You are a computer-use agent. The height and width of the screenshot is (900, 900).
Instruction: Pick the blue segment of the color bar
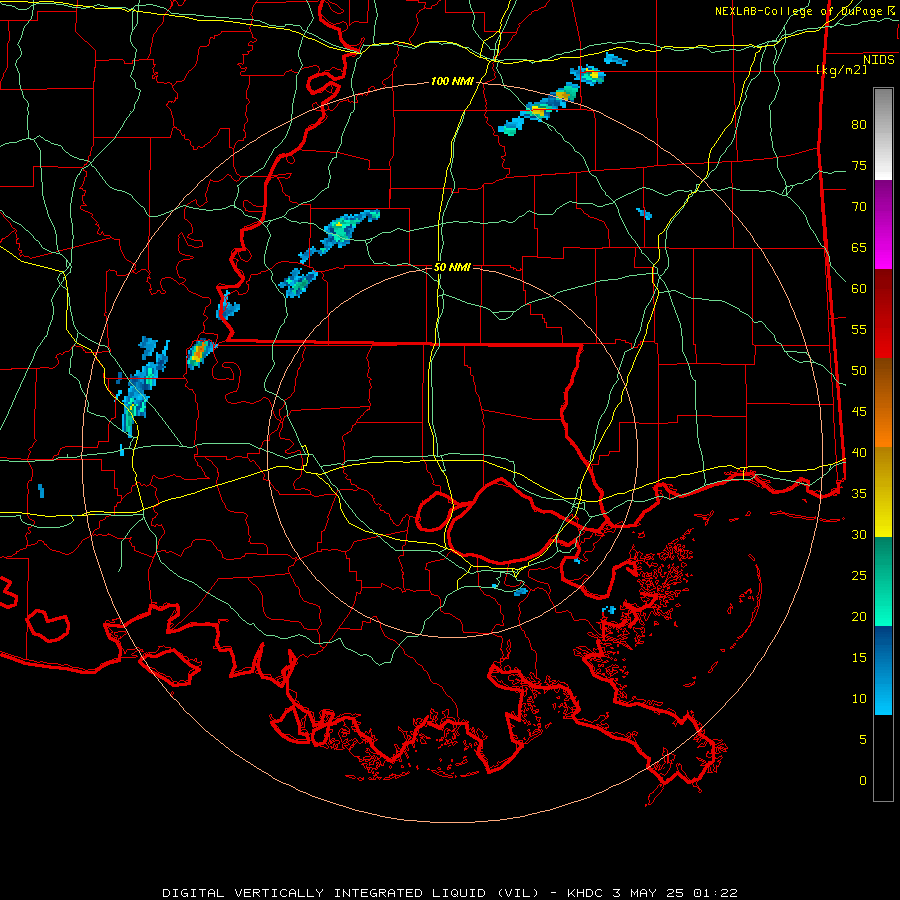(883, 670)
